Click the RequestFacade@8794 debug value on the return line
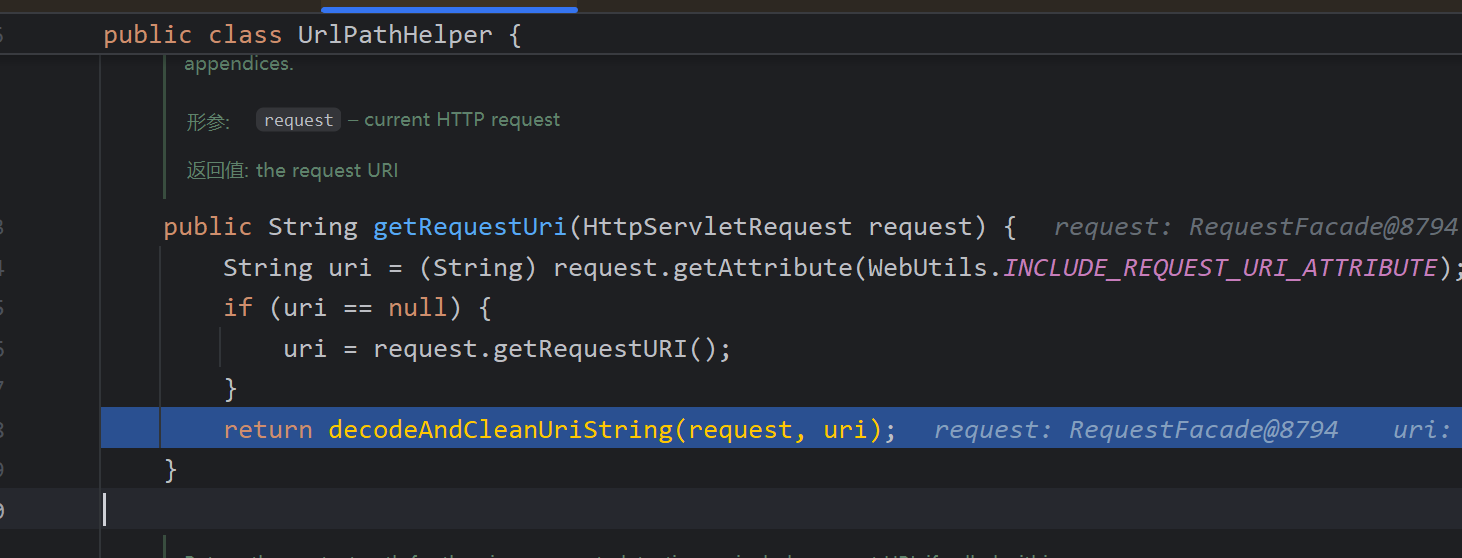The image size is (1462, 558). tap(1204, 430)
